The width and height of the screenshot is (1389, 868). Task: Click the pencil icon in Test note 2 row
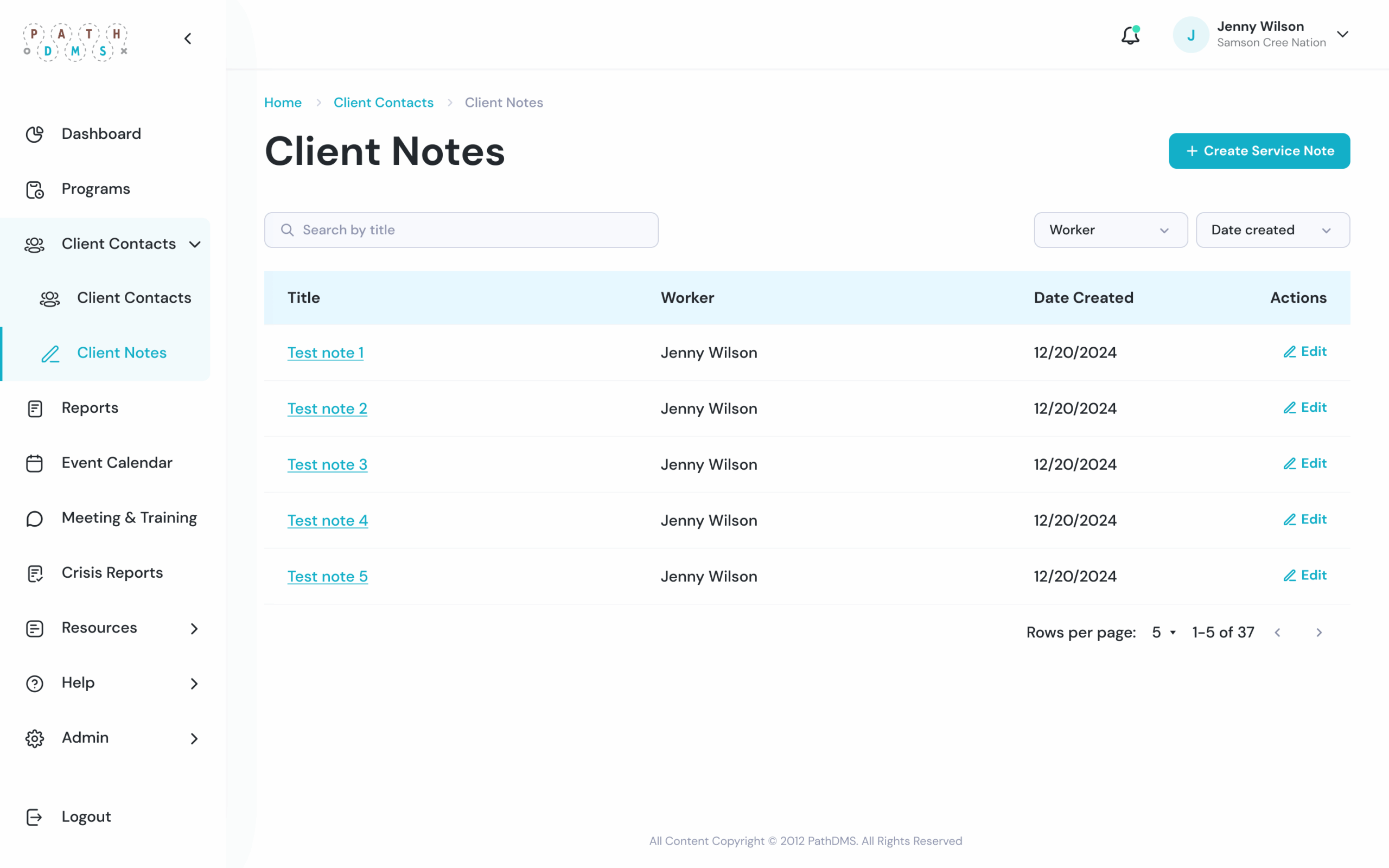tap(1290, 407)
